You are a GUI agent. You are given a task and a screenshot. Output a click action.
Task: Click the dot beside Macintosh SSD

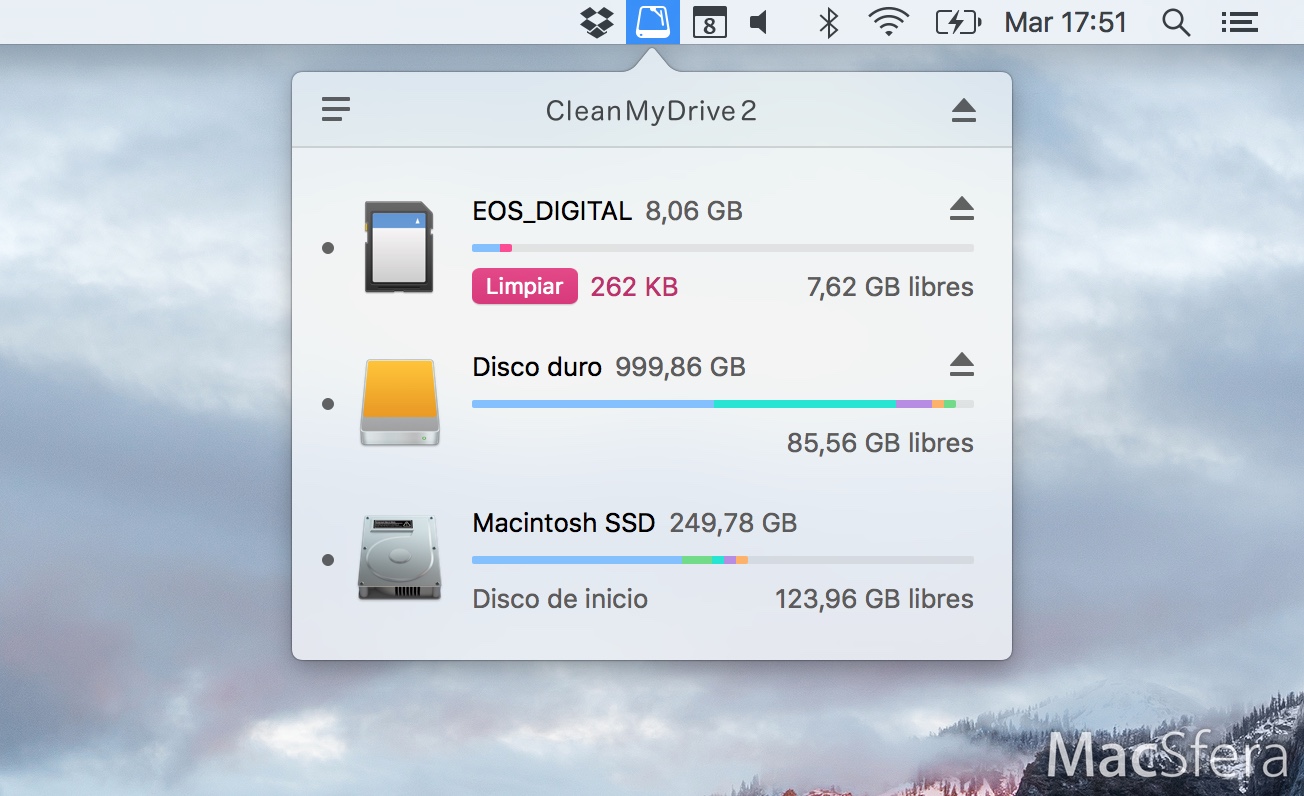click(328, 560)
